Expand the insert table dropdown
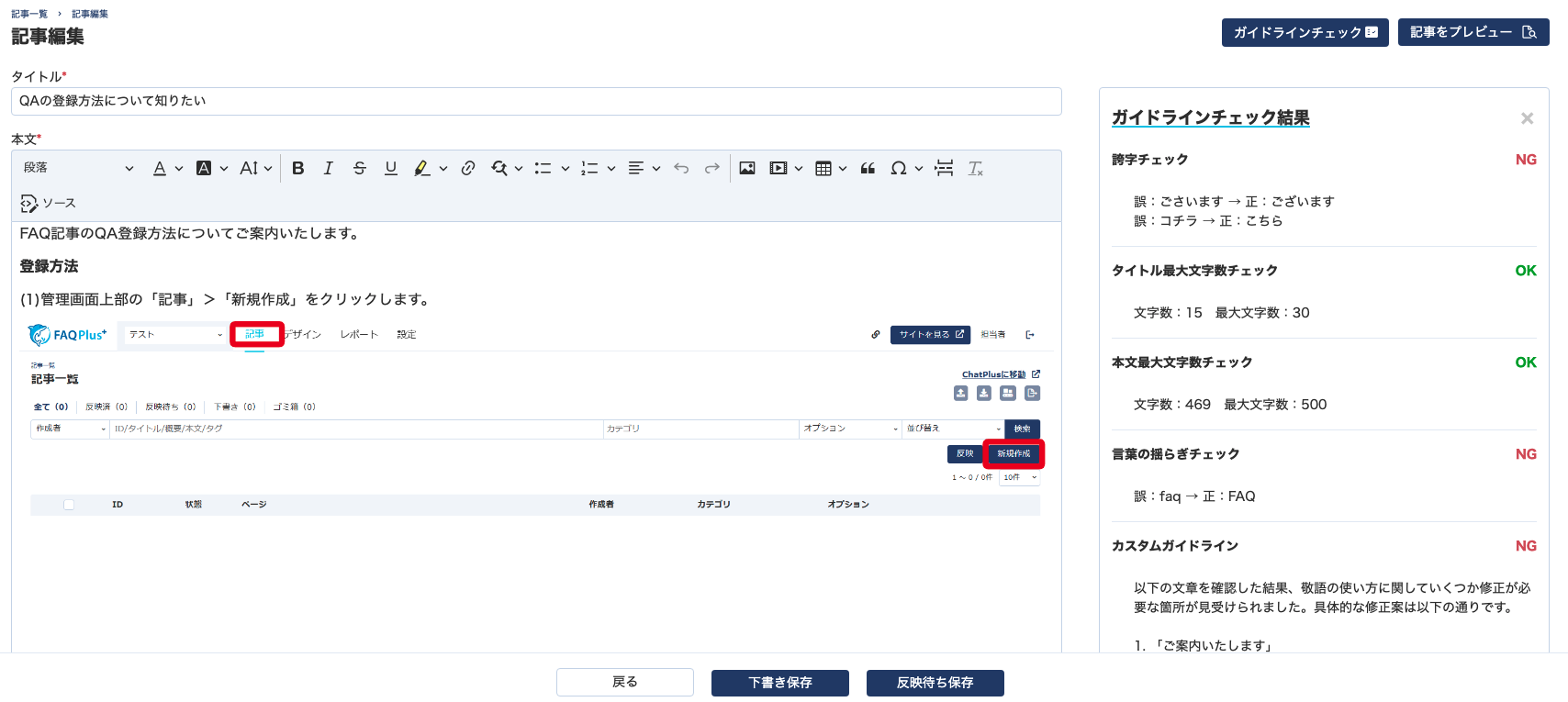 842,169
